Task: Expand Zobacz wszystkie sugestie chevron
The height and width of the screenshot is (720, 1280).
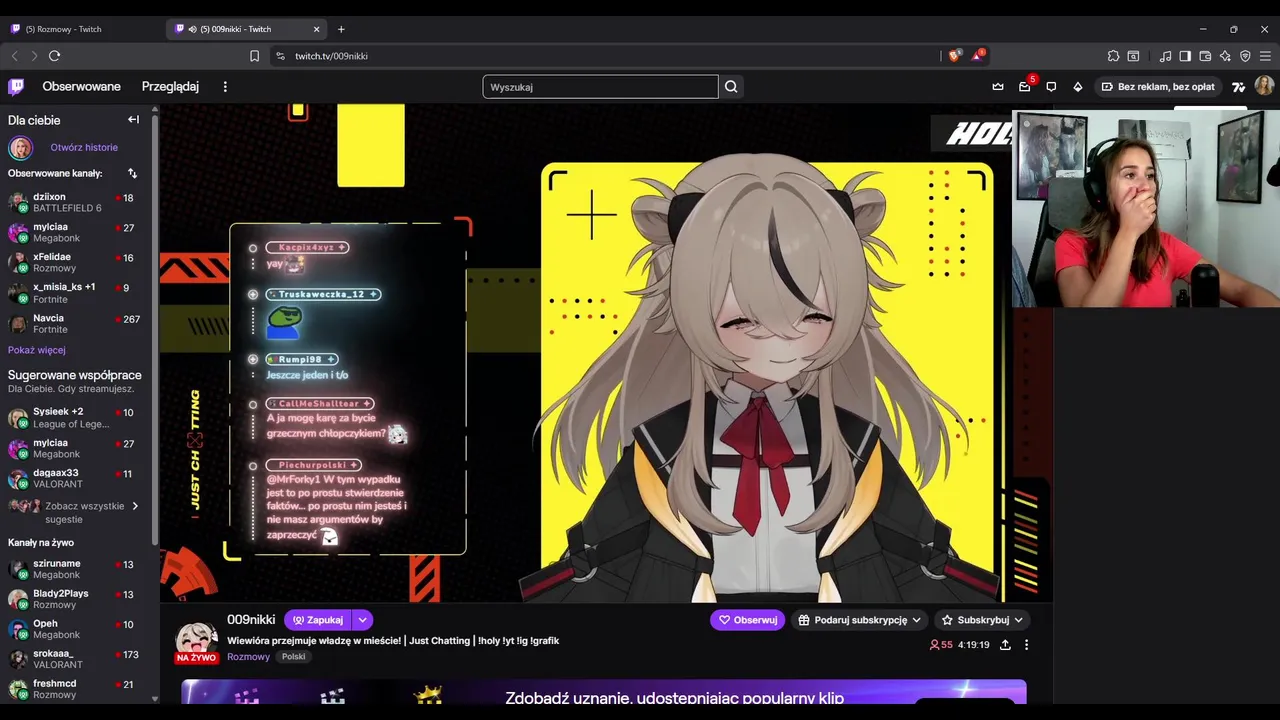Action: pos(135,506)
